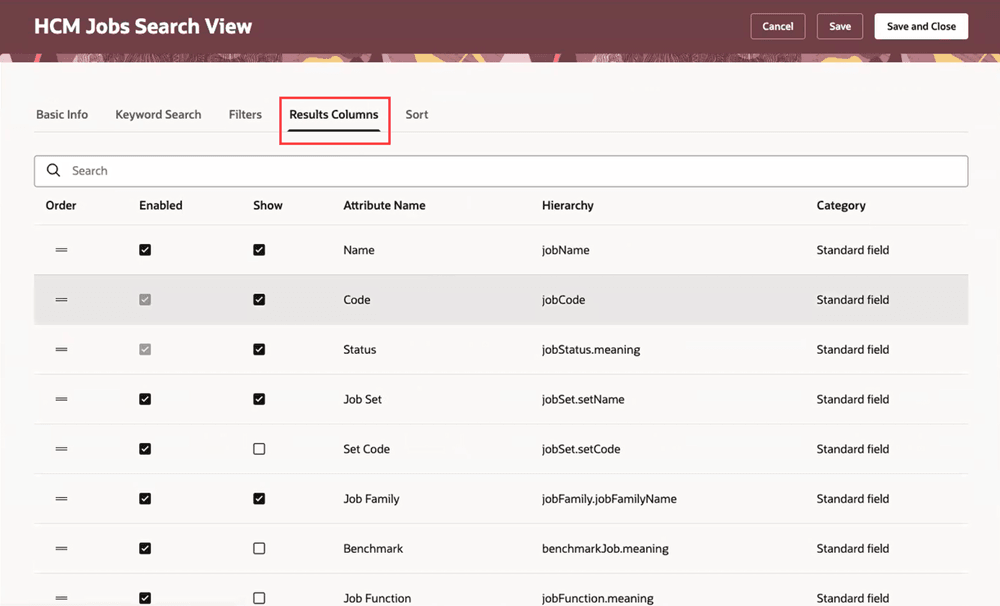Click the Enabled column header
Screen dimensions: 1000x606
[161, 205]
